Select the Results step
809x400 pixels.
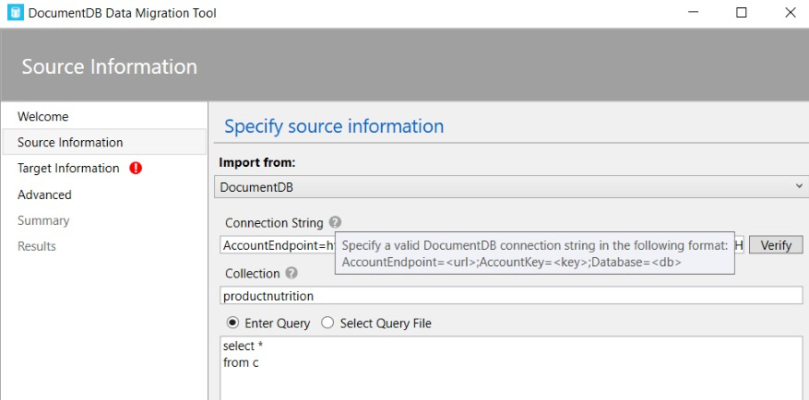[37, 247]
